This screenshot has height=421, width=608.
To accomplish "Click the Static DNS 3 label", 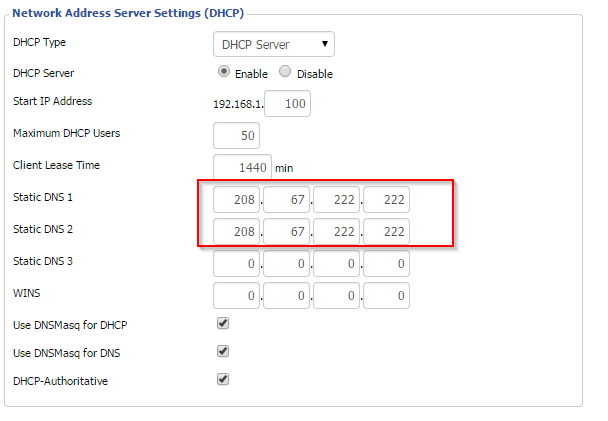I will pos(43,261).
